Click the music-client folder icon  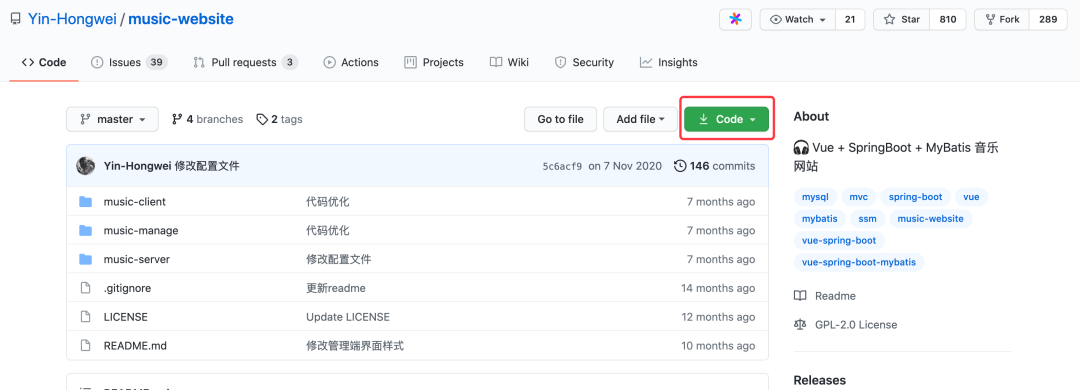click(85, 202)
